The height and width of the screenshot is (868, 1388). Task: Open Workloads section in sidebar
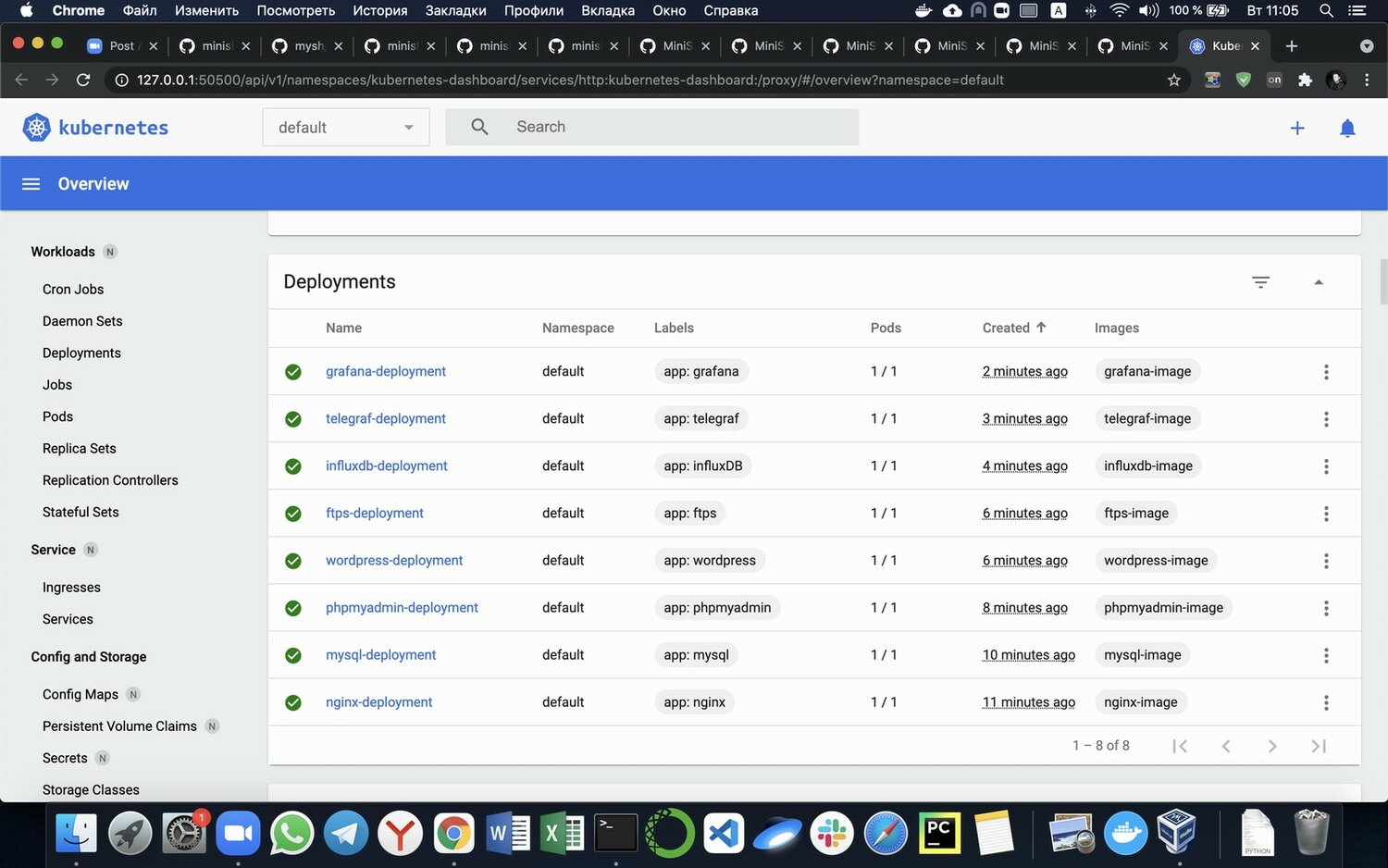click(x=63, y=252)
